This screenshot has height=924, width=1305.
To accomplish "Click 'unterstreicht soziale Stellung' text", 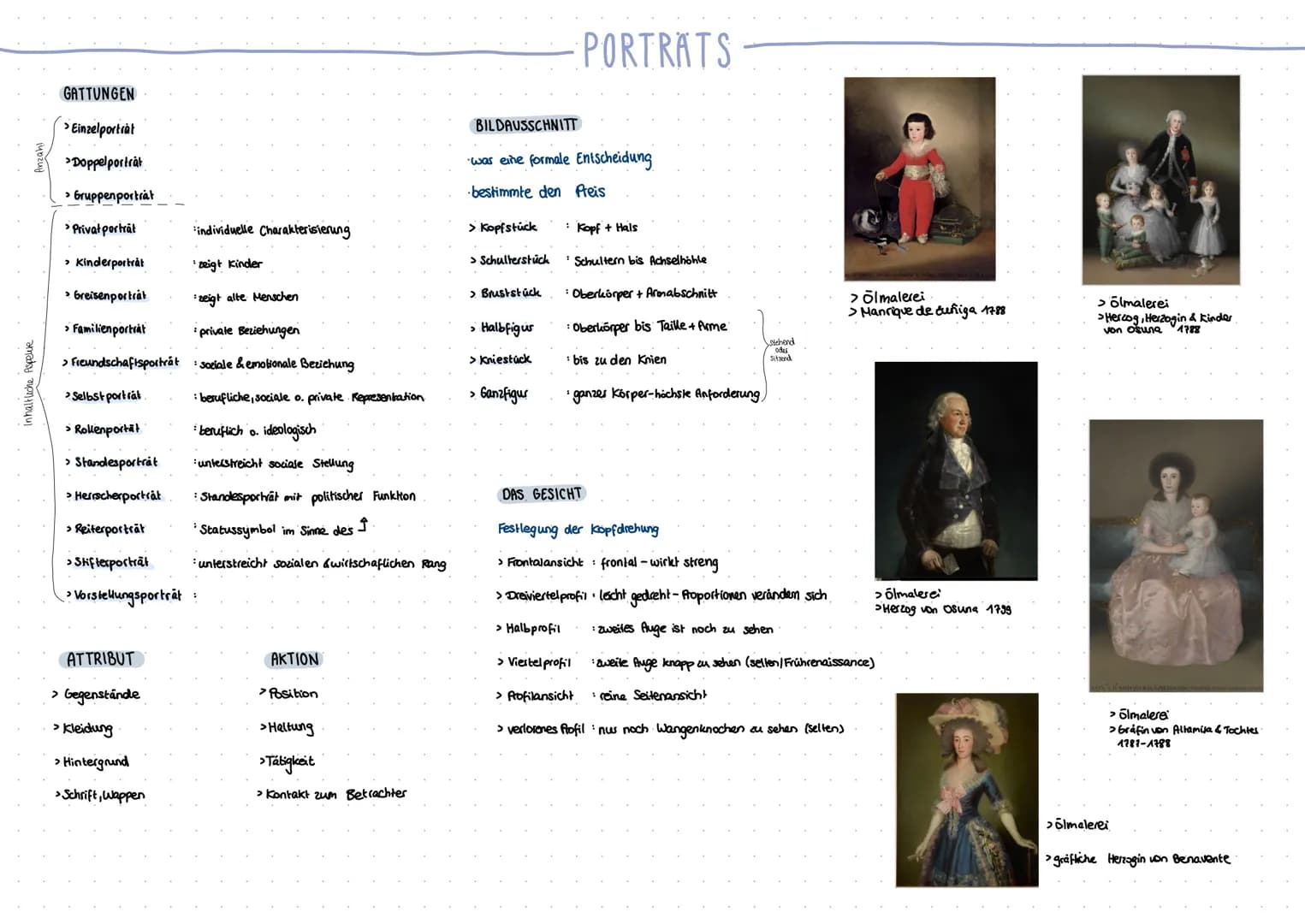I will 275,464.
